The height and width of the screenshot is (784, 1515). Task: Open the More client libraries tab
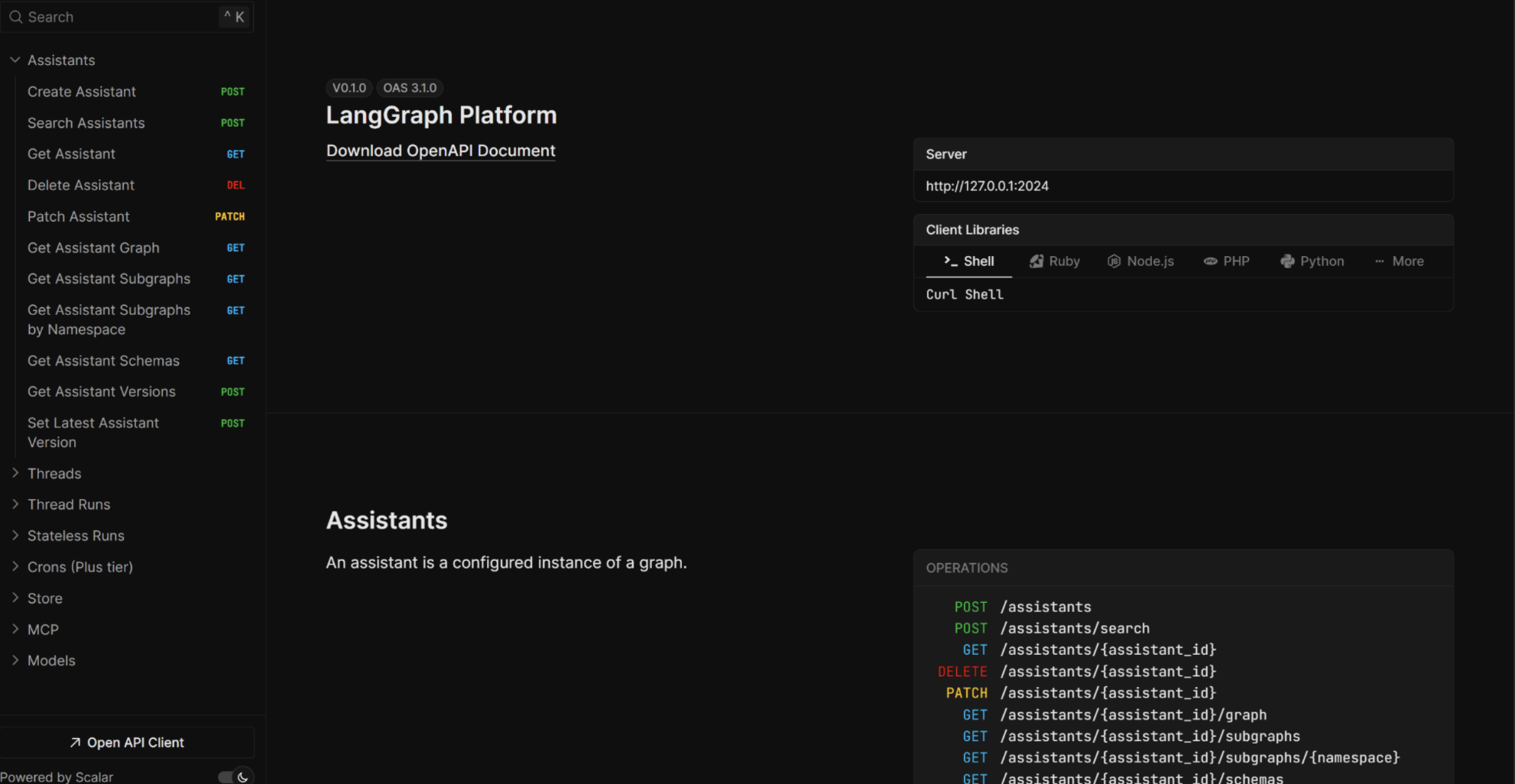coord(1399,261)
